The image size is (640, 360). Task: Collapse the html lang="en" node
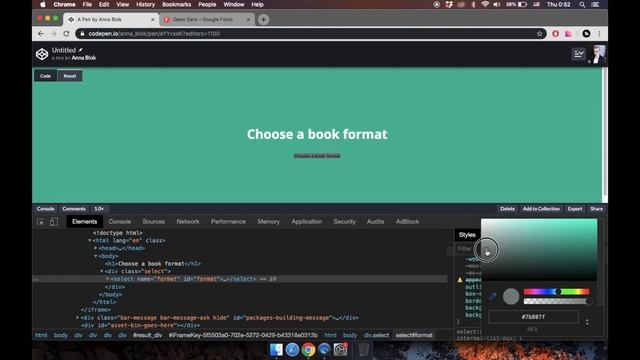(x=89, y=240)
